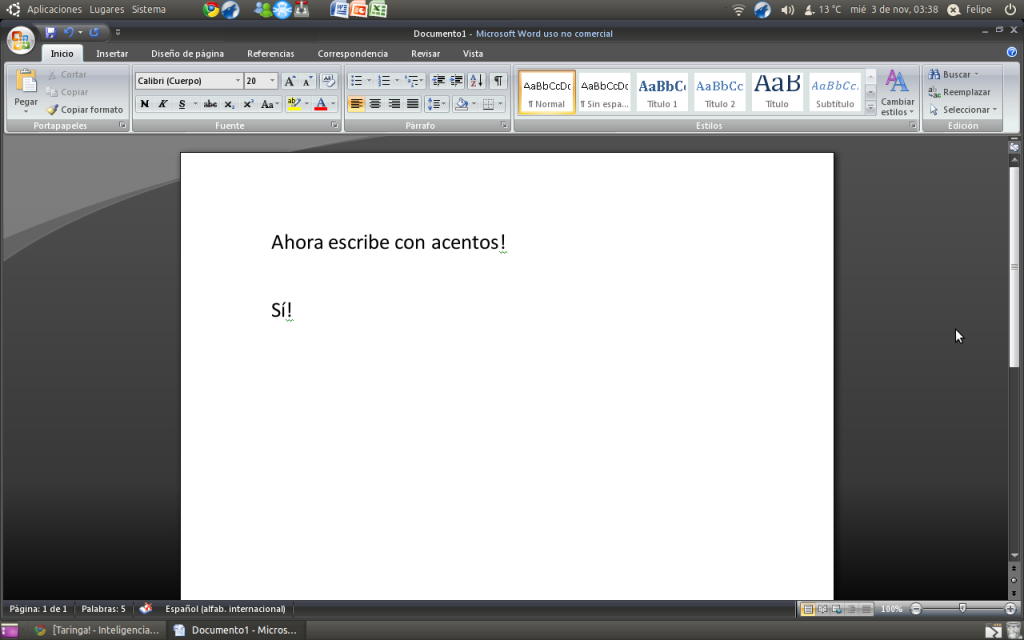
Task: Toggle italic (K) formatting
Action: point(163,104)
